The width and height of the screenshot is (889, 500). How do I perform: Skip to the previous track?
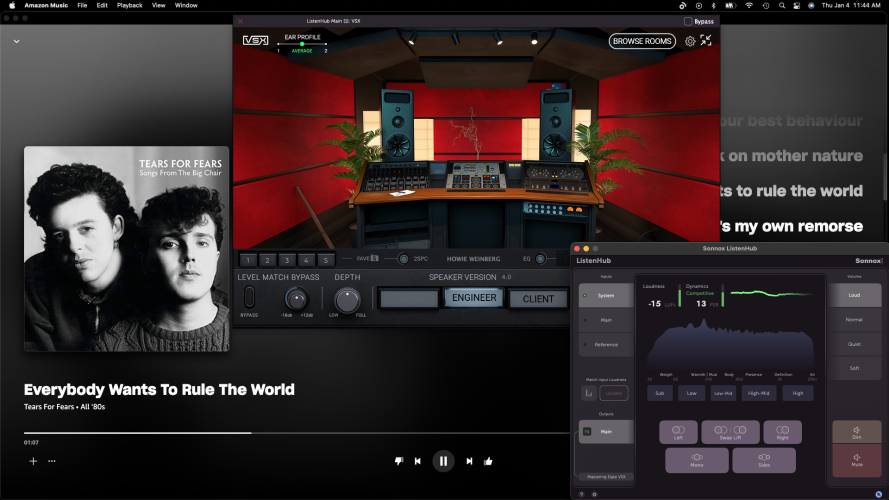[x=418, y=461]
